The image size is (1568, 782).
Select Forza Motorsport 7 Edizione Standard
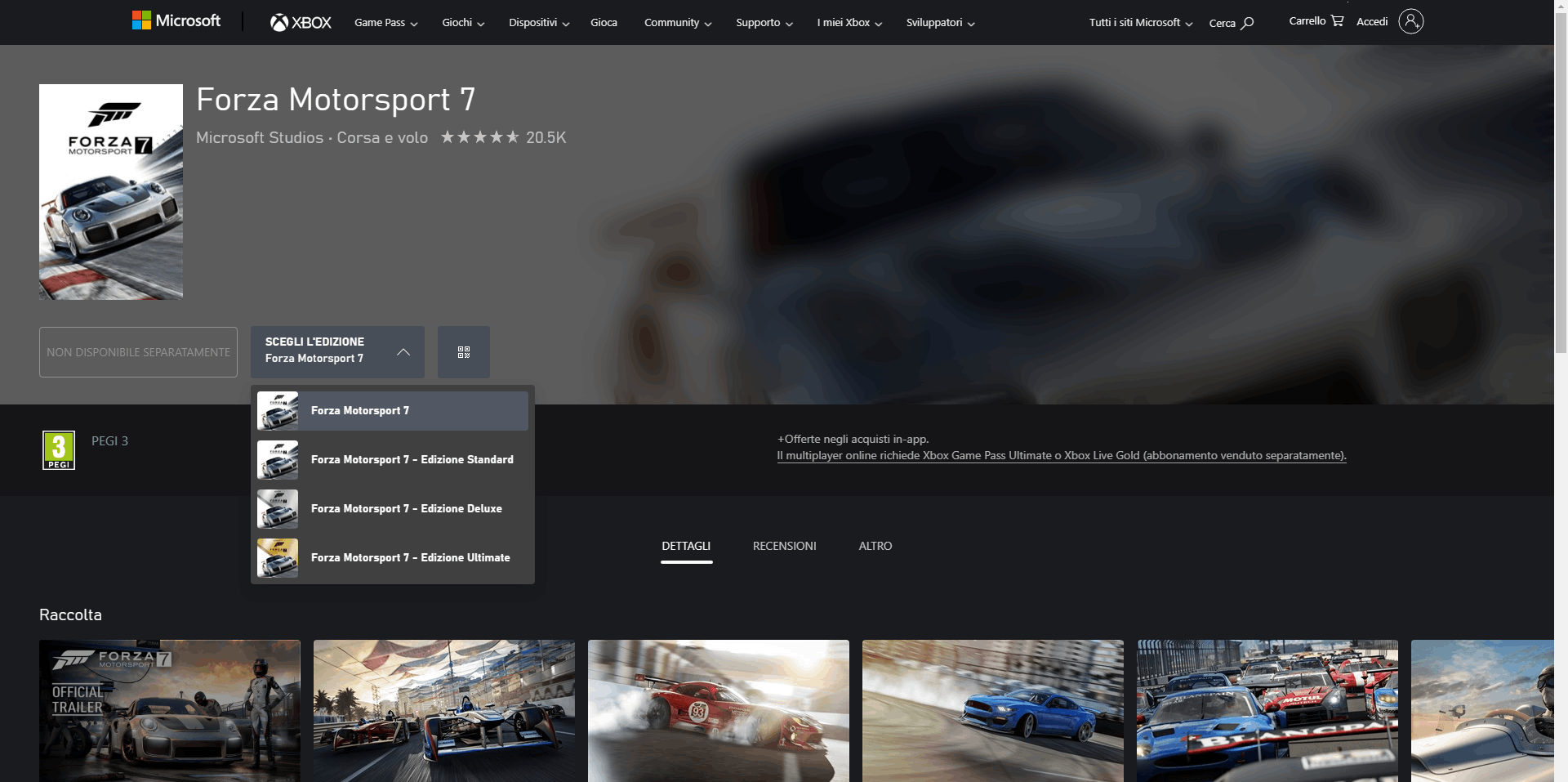[393, 460]
